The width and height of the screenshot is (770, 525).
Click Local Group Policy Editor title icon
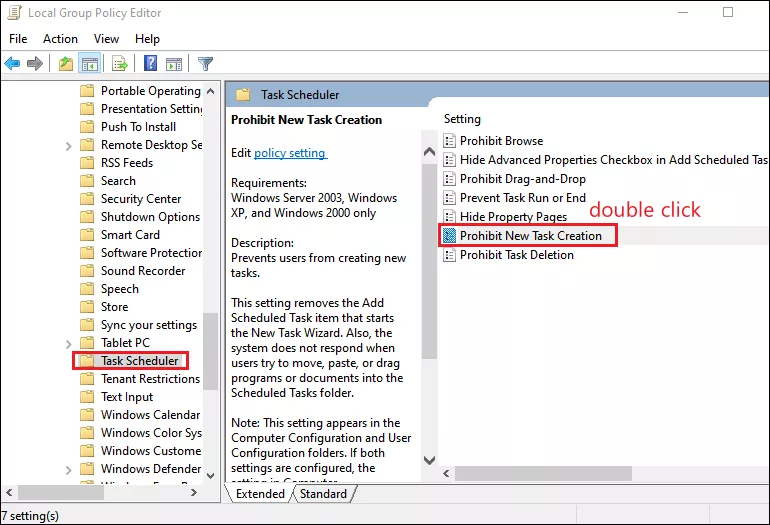point(14,13)
